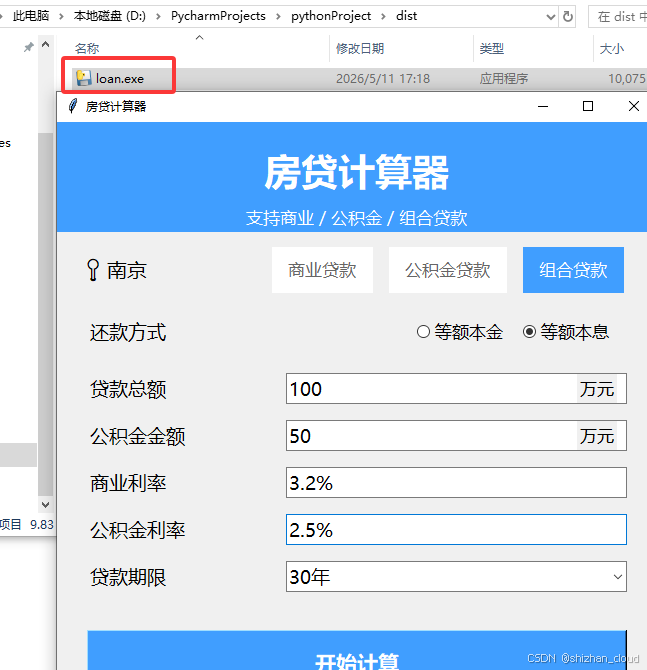Click the 房贷计算器 title bar text
Screen dimensions: 647x670
[116, 106]
